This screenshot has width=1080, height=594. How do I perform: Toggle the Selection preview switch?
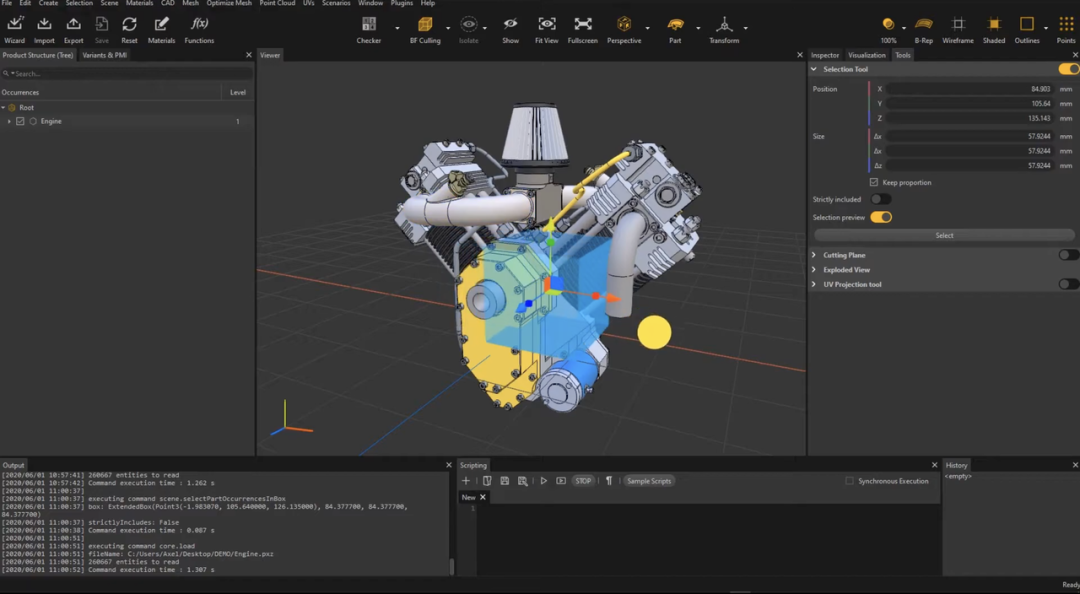click(880, 217)
